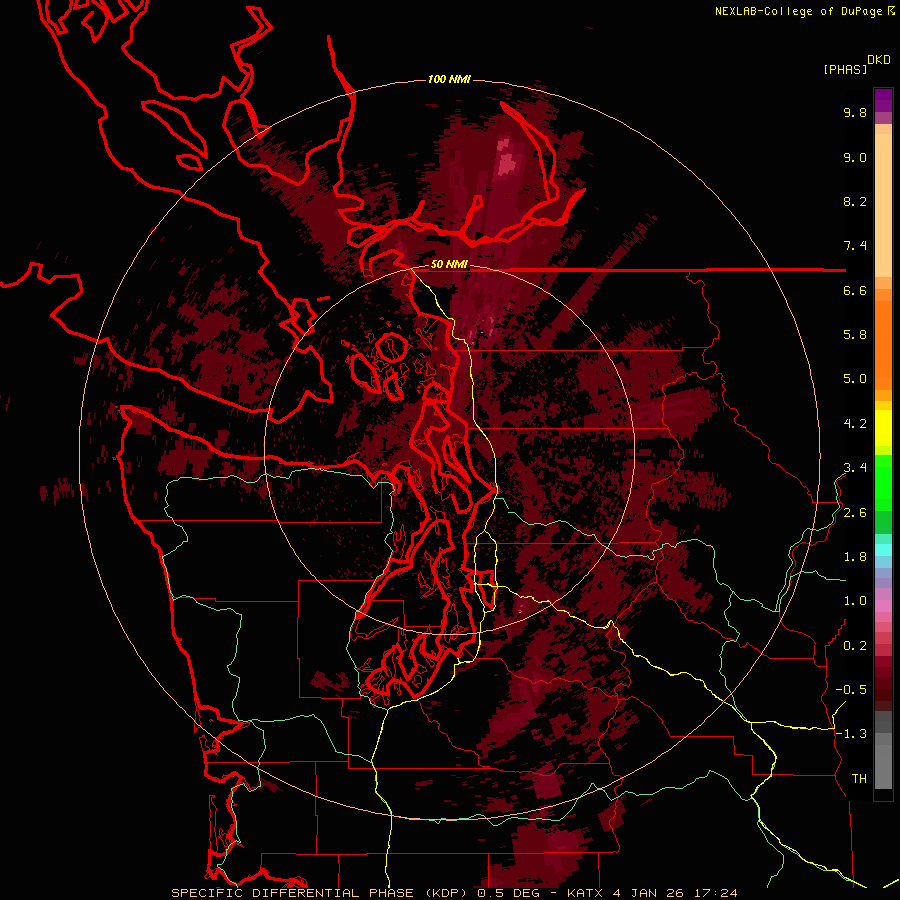Click the 17:24 timestamp in the caption
The height and width of the screenshot is (900, 900).
pyautogui.click(x=716, y=893)
